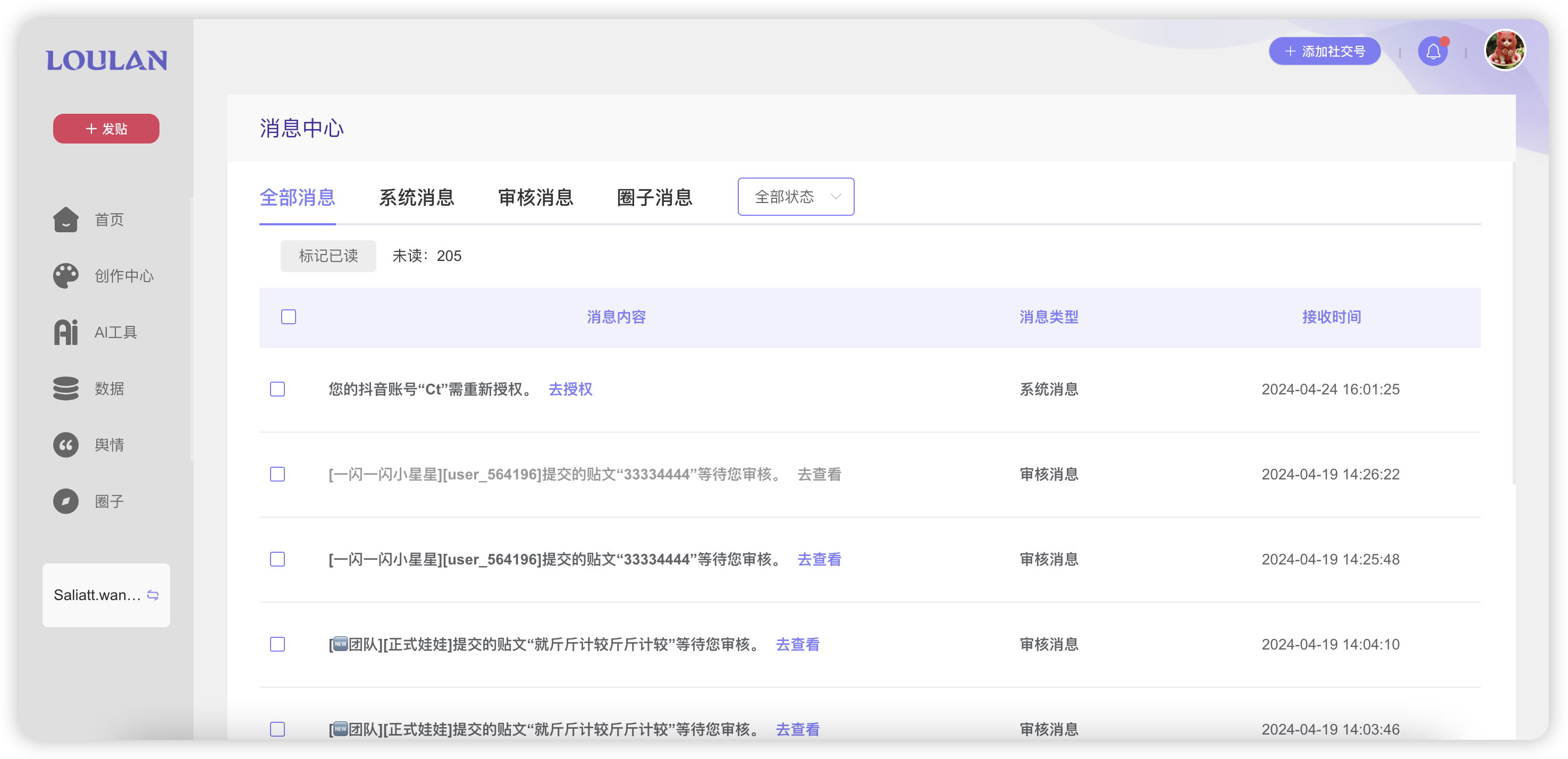Click the 去授权 link
This screenshot has height=759, width=1568.
[x=570, y=389]
